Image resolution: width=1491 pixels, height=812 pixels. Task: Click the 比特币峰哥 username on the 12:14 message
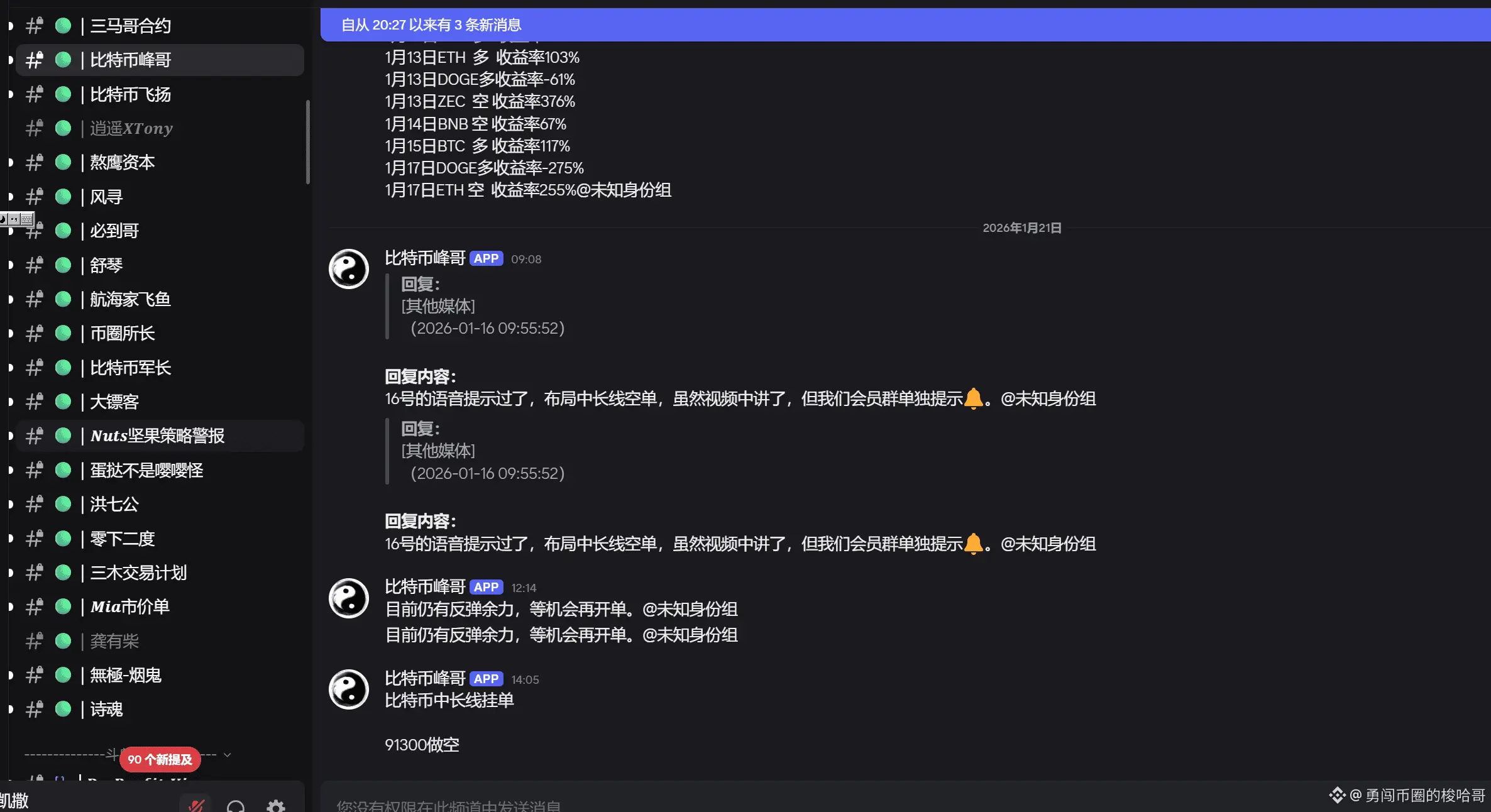tap(425, 587)
